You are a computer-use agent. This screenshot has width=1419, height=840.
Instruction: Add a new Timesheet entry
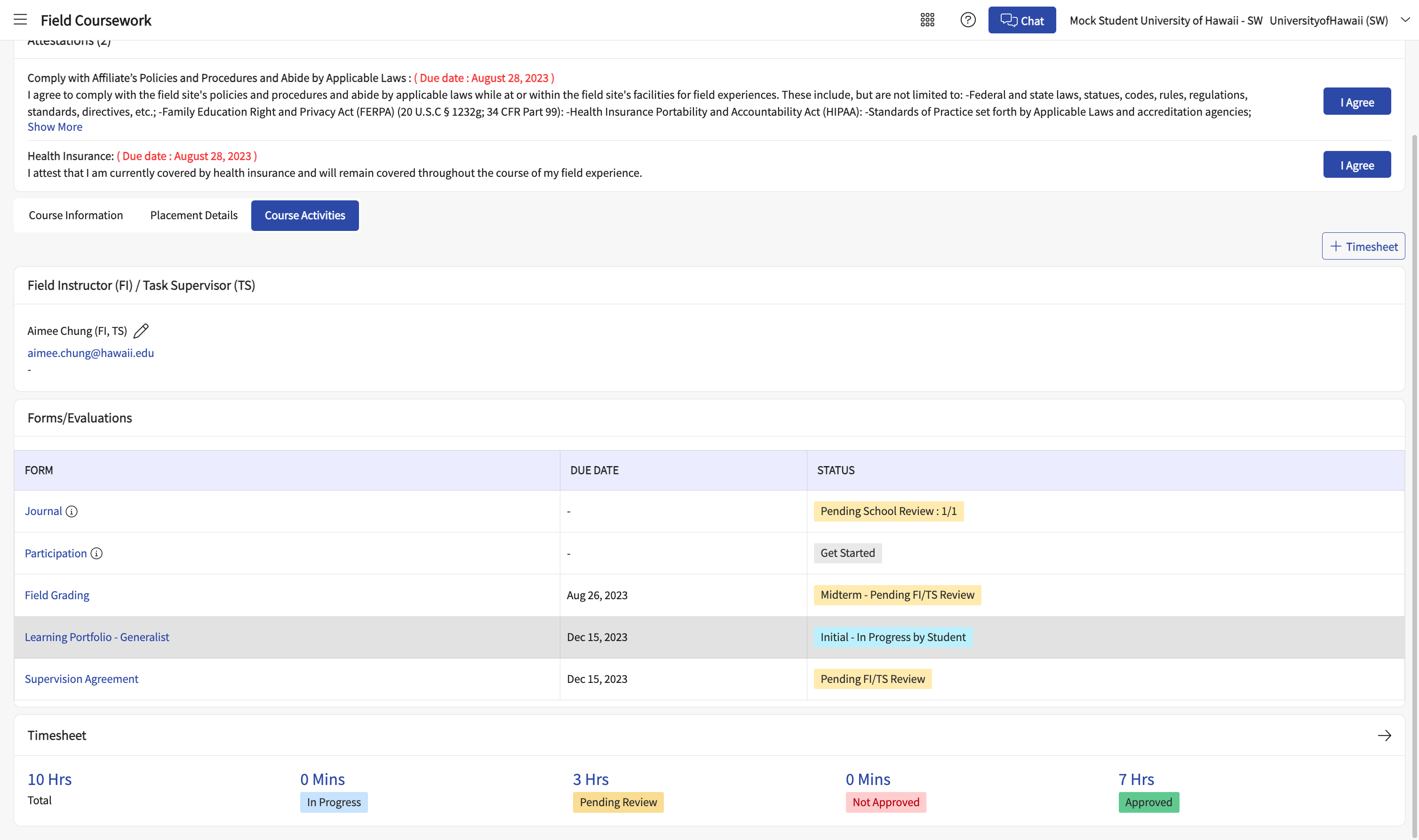pyautogui.click(x=1363, y=246)
